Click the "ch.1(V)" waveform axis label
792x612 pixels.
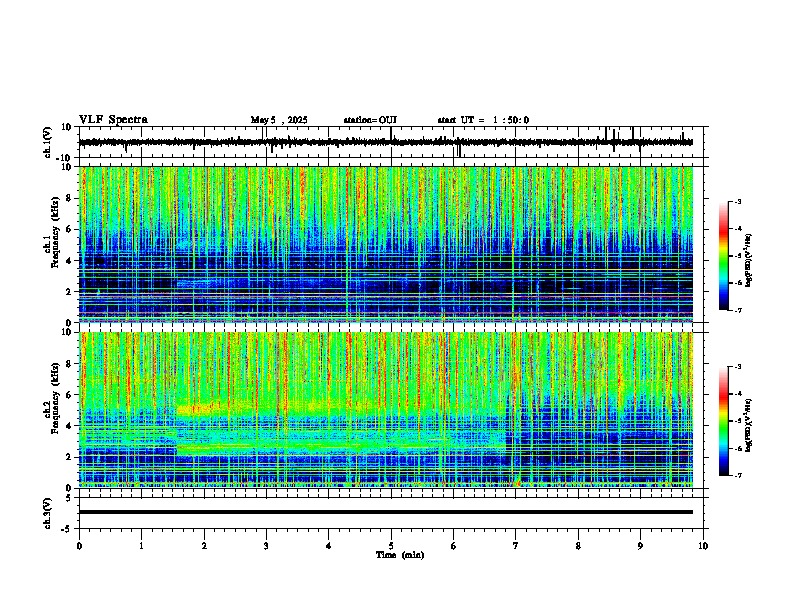[48, 142]
